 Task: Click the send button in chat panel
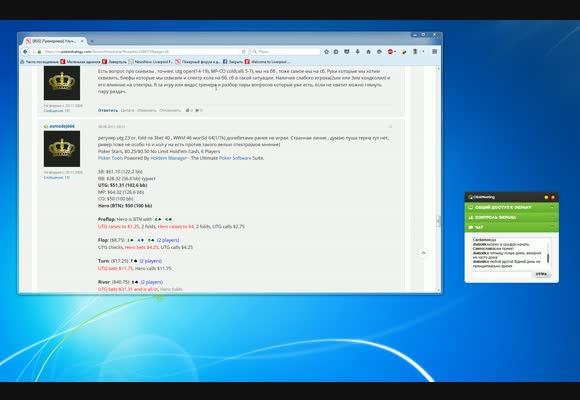pyautogui.click(x=542, y=274)
